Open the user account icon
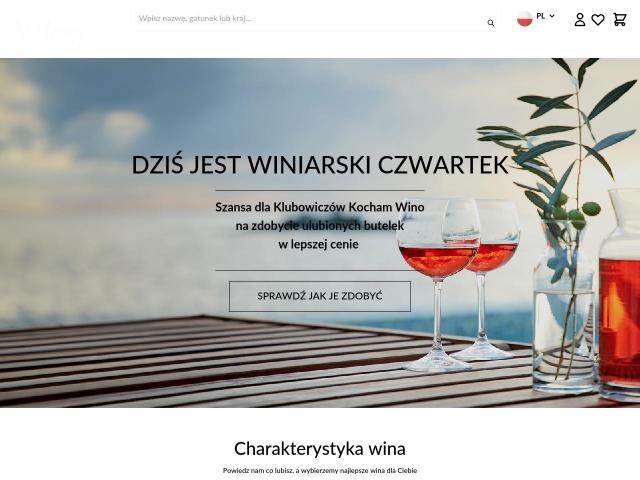 click(x=580, y=19)
